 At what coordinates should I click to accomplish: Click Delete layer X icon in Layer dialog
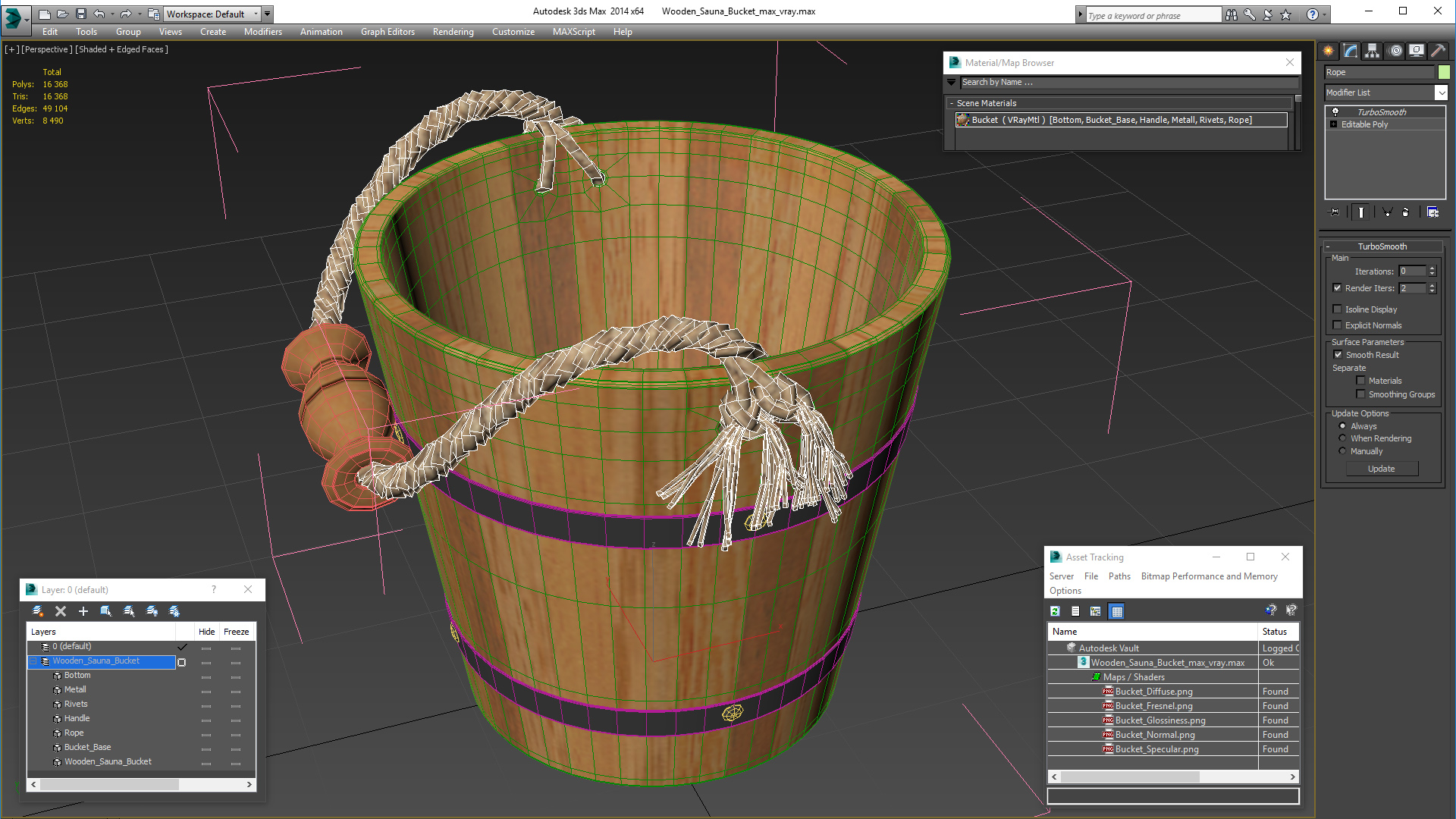(61, 611)
